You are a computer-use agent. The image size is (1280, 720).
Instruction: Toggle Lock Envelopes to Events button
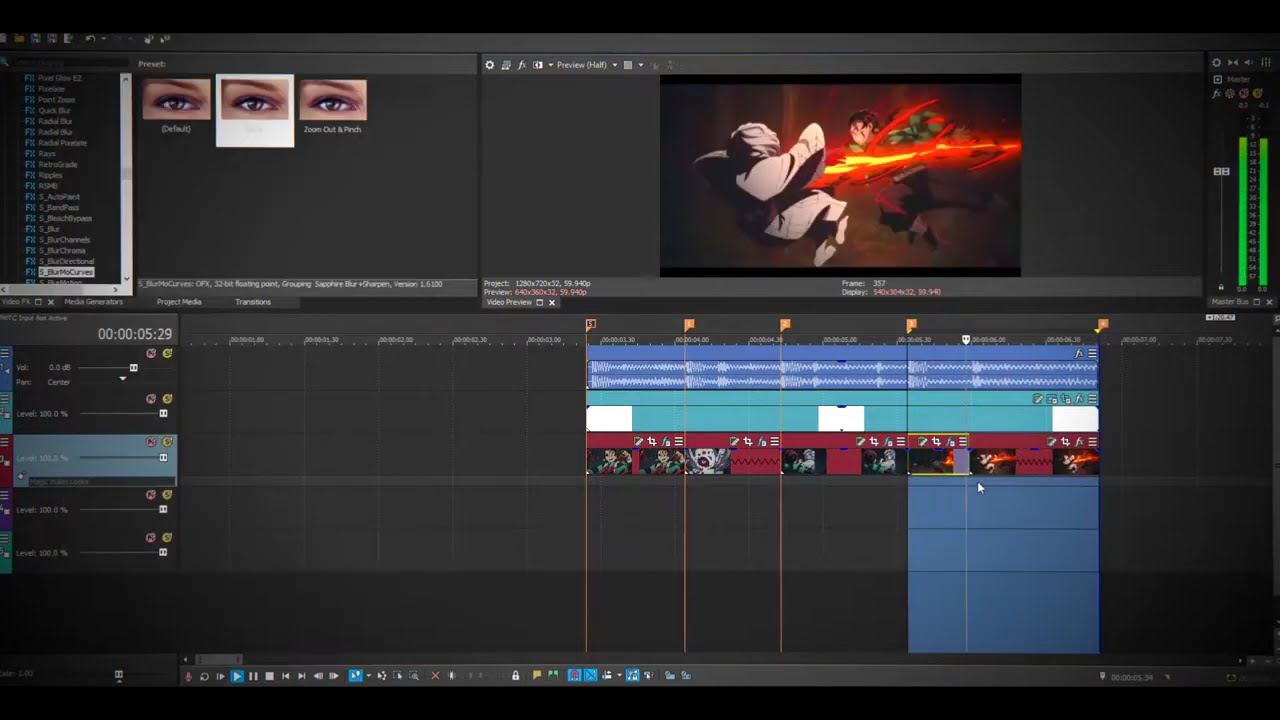[632, 676]
